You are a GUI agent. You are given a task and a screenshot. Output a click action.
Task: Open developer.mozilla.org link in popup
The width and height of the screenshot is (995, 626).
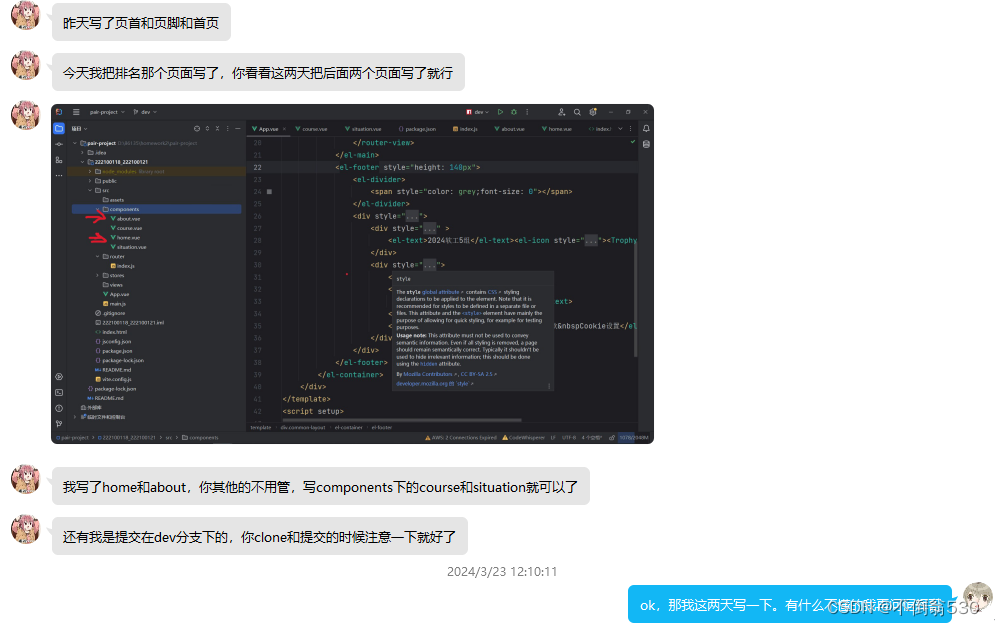pyautogui.click(x=435, y=384)
